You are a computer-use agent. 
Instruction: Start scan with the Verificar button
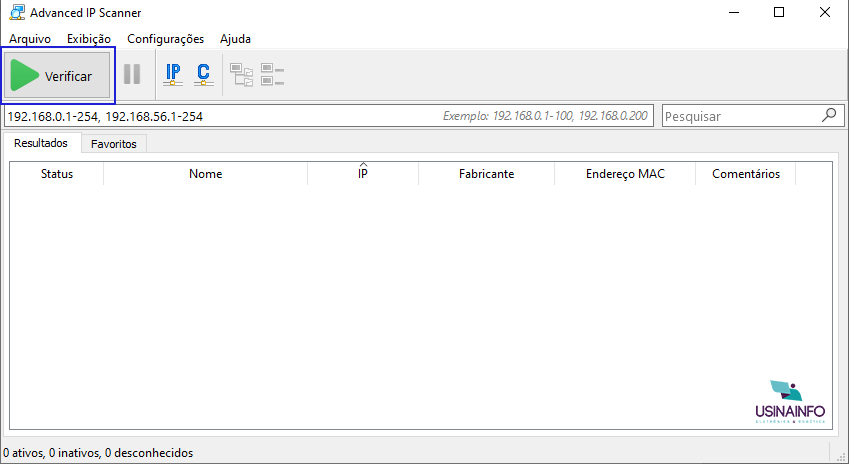click(57, 75)
